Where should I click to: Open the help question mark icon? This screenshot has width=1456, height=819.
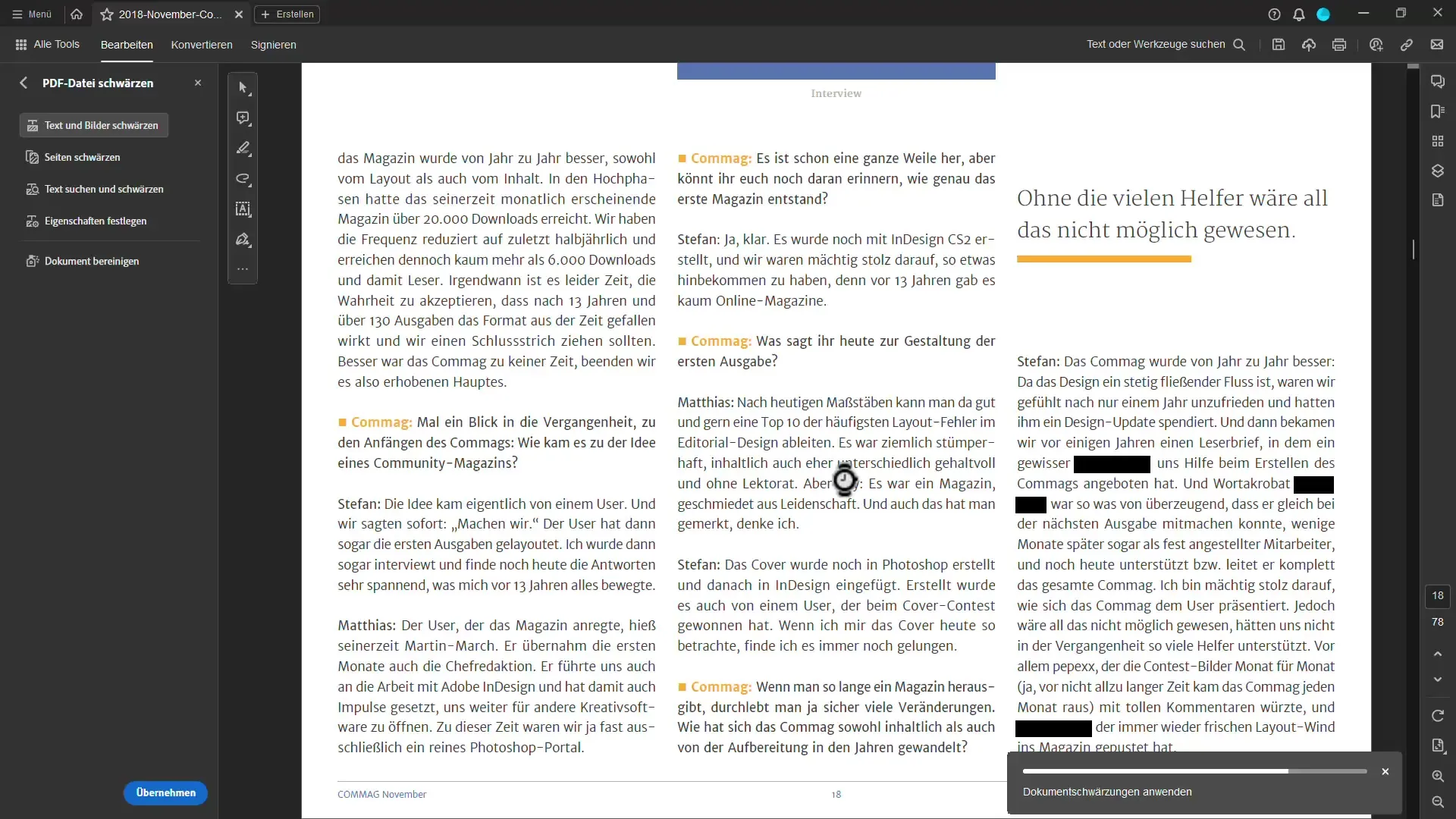pyautogui.click(x=1274, y=14)
